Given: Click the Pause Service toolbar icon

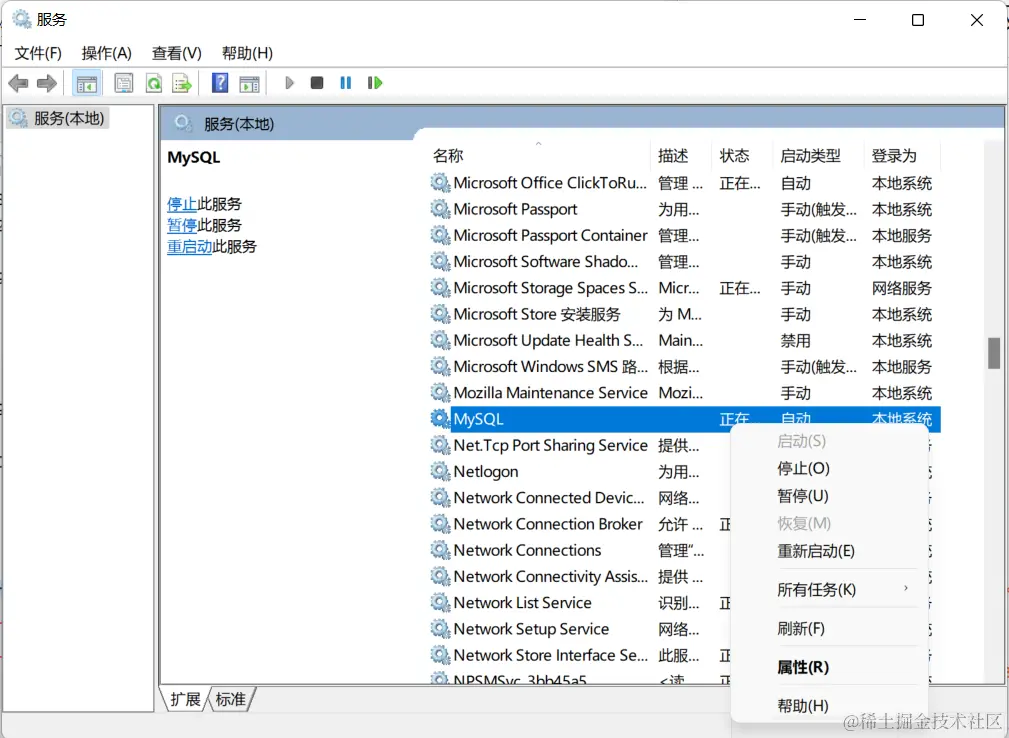Looking at the screenshot, I should pos(346,83).
